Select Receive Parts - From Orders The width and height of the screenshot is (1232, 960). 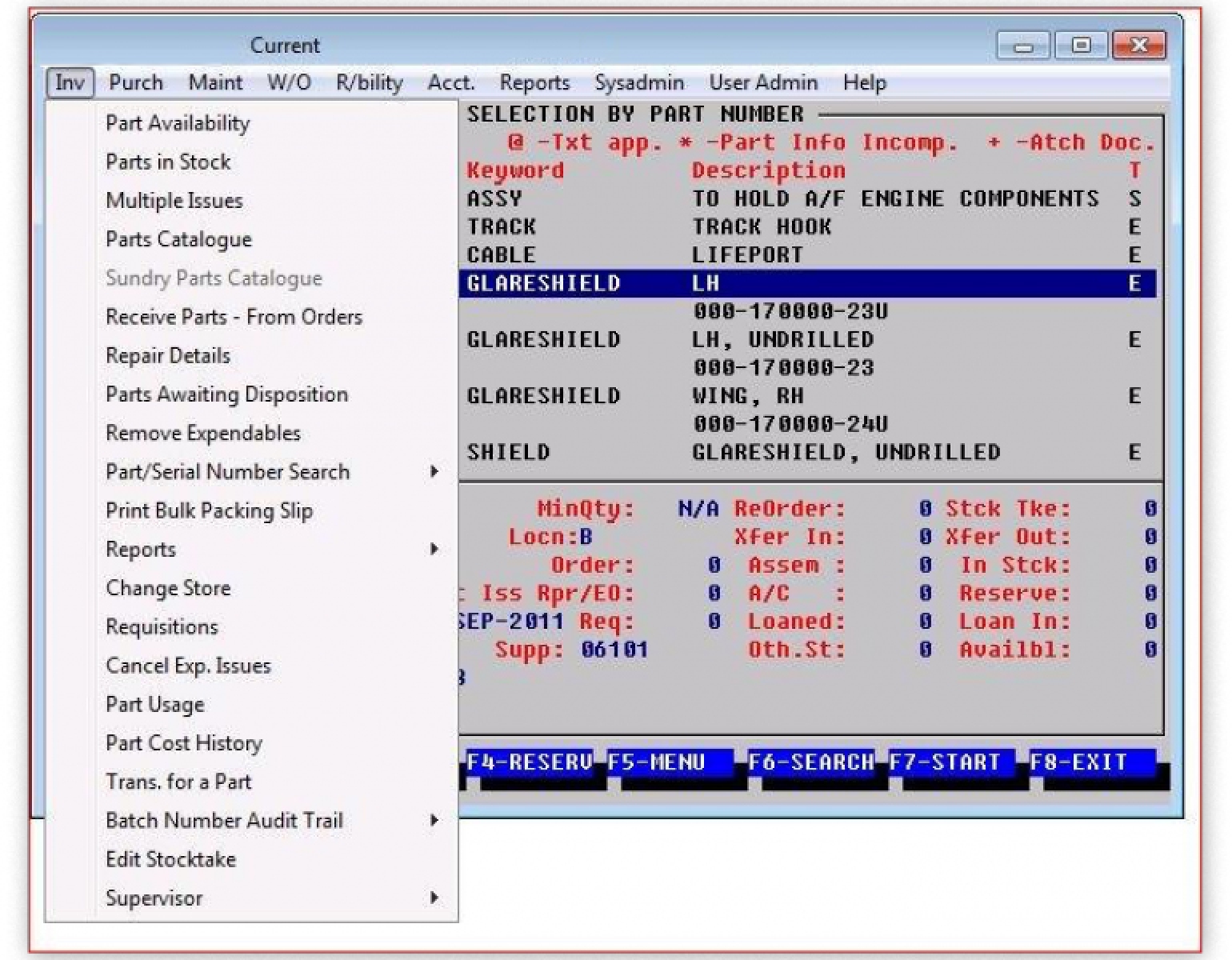click(x=233, y=317)
